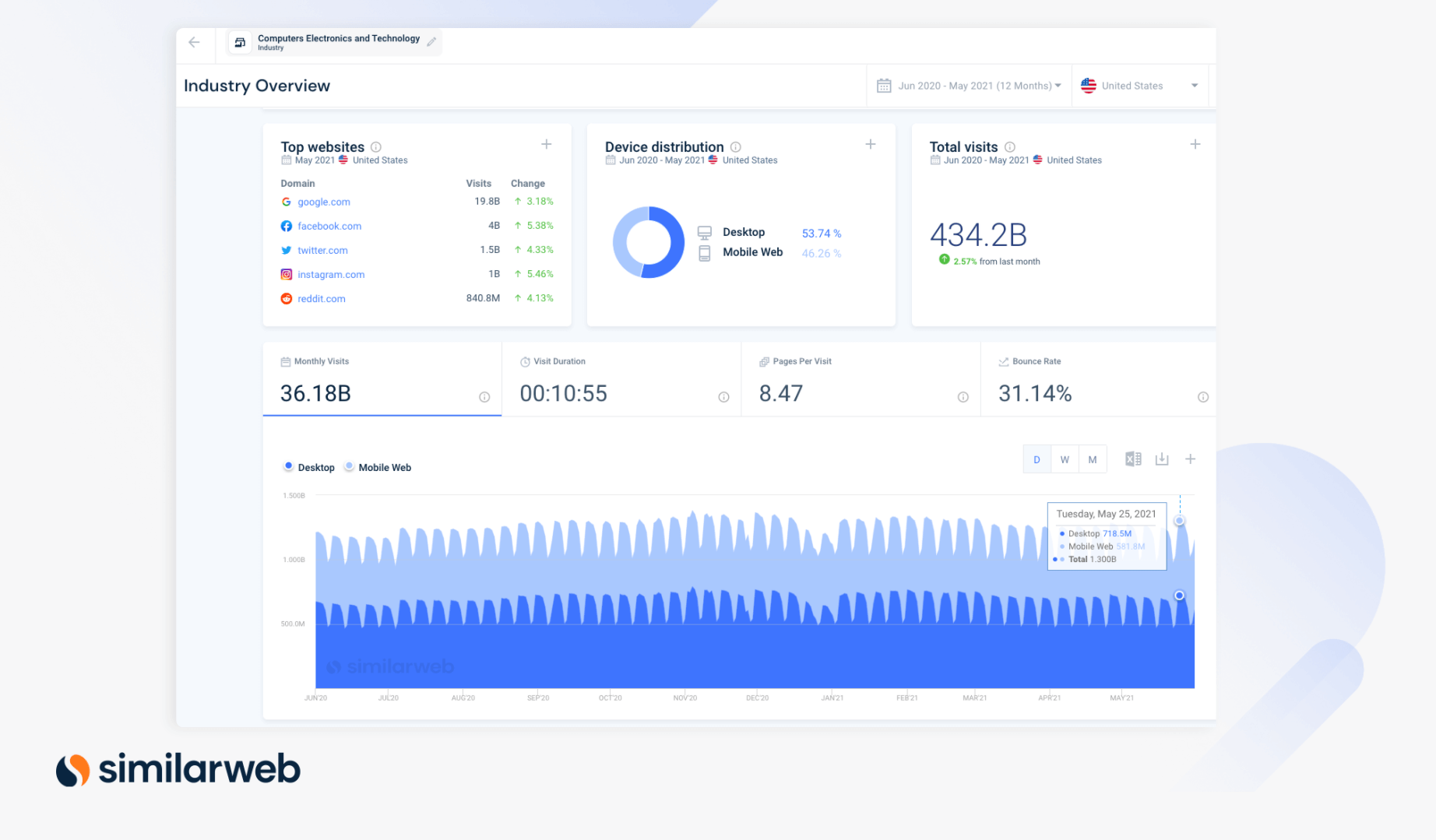Export chart data to Excel

[x=1133, y=459]
